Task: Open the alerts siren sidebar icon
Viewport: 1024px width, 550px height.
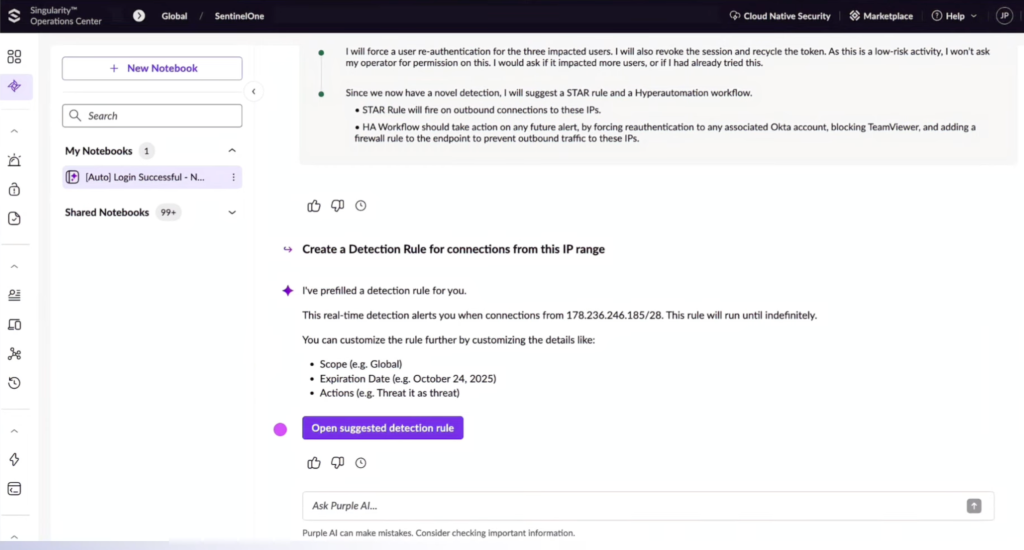Action: tap(14, 160)
